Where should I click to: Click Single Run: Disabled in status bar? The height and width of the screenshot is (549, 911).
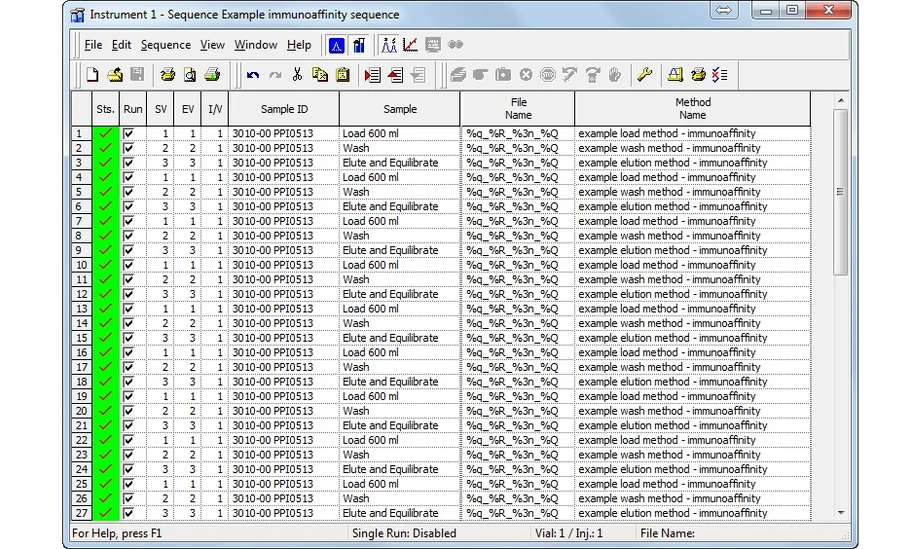coord(404,533)
